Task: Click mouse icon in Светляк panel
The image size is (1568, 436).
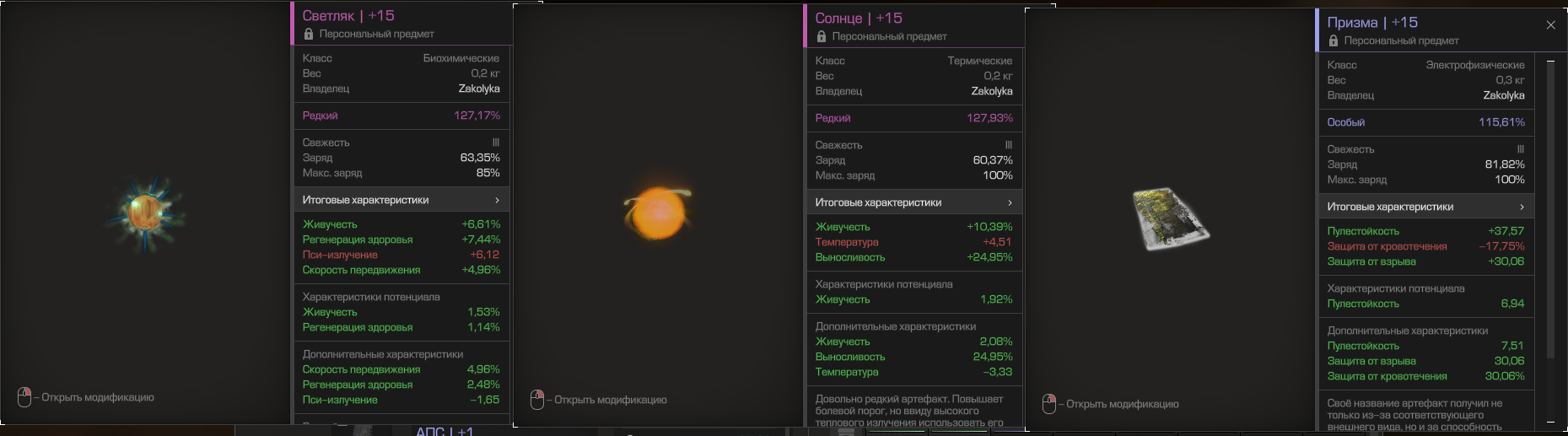Action: [x=24, y=397]
